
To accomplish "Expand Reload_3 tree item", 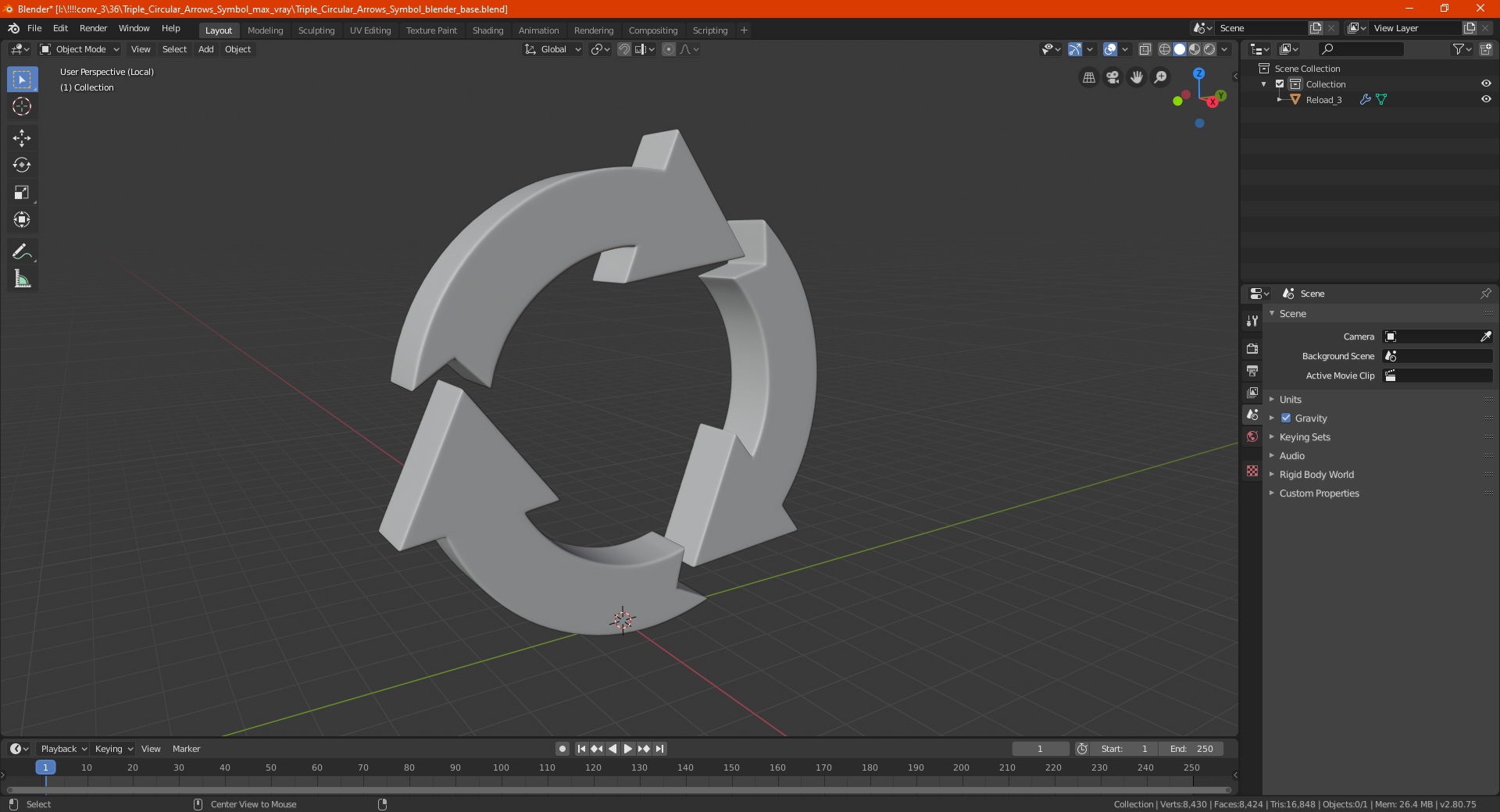I will pyautogui.click(x=1279, y=99).
